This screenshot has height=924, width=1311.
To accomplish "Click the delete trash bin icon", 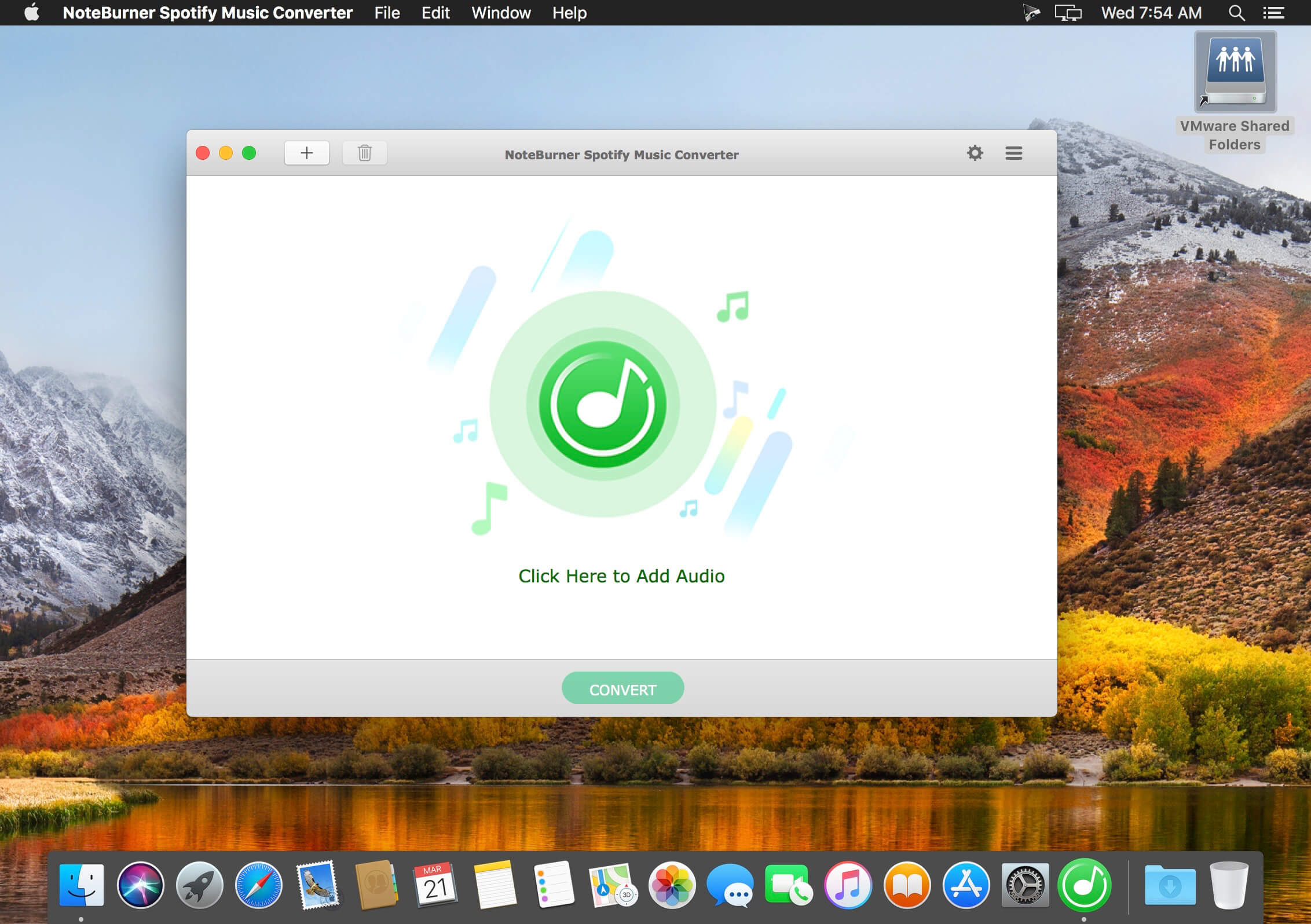I will tap(365, 152).
